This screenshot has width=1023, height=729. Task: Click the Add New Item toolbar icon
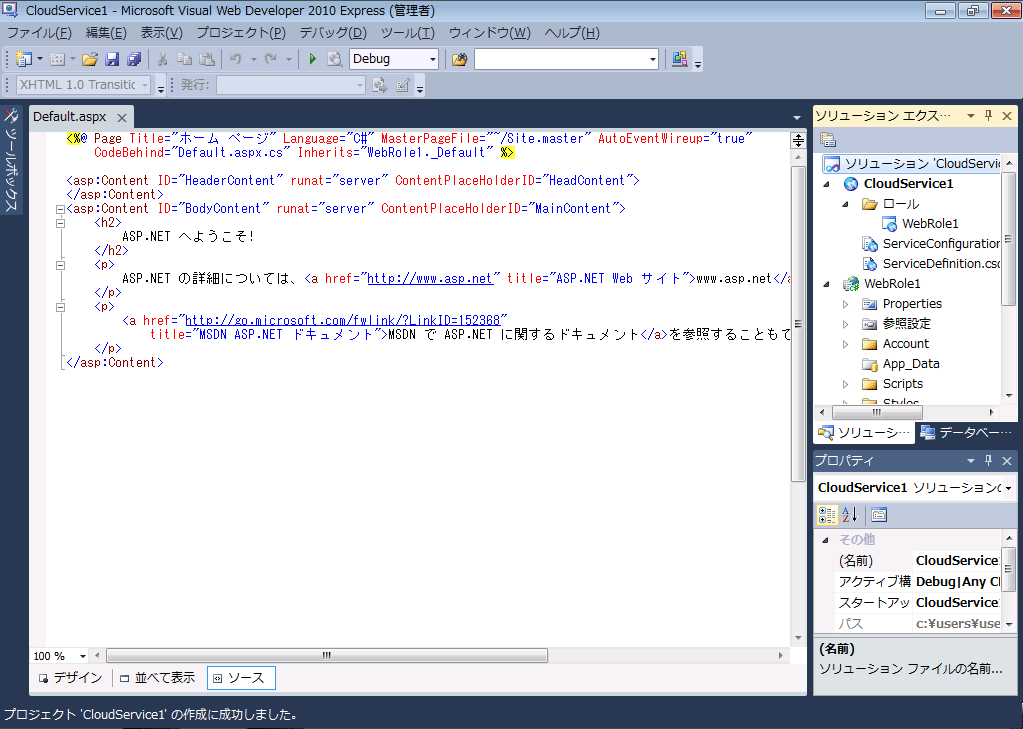(x=57, y=59)
